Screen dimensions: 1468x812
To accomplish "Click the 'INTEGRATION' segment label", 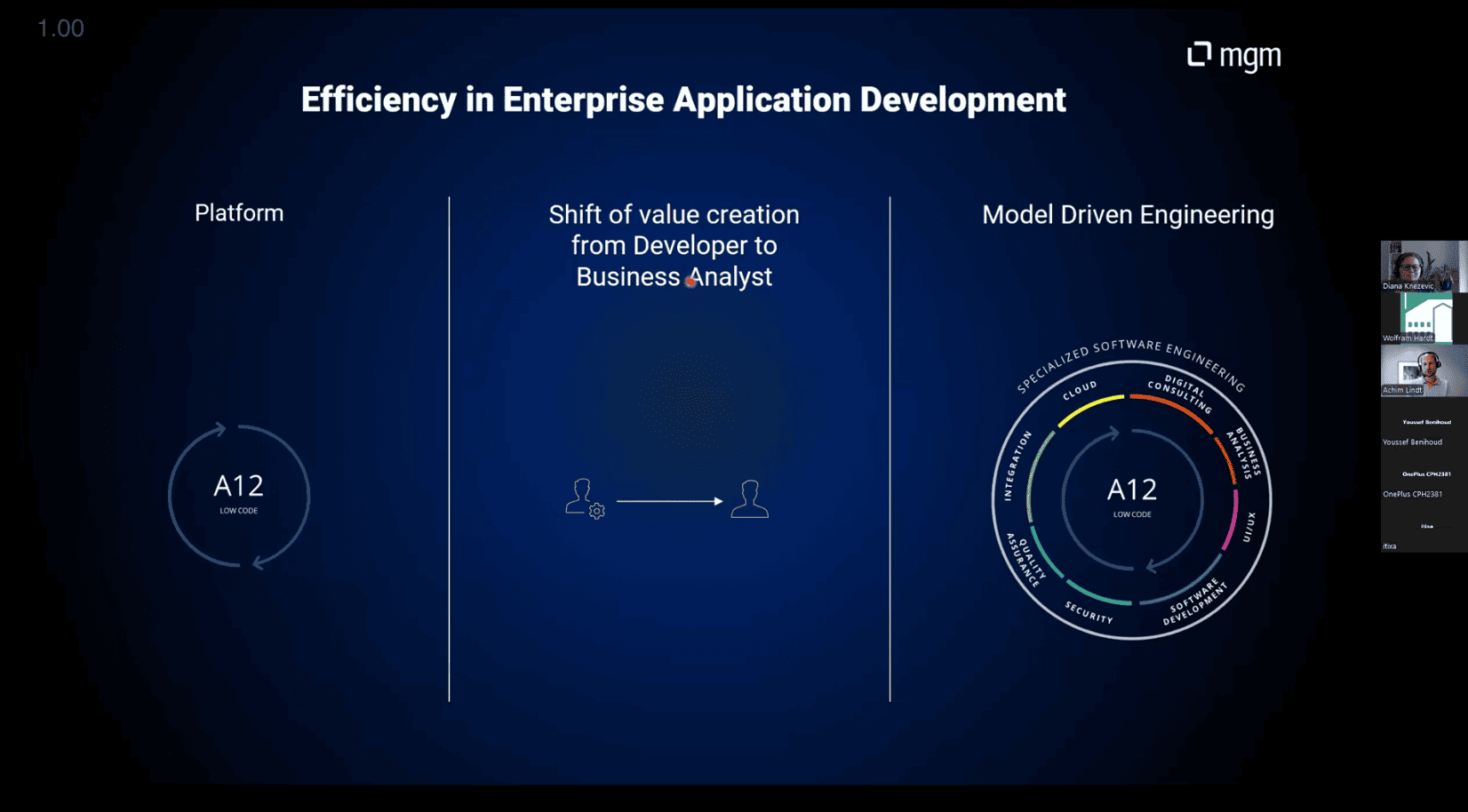I will [x=1017, y=466].
